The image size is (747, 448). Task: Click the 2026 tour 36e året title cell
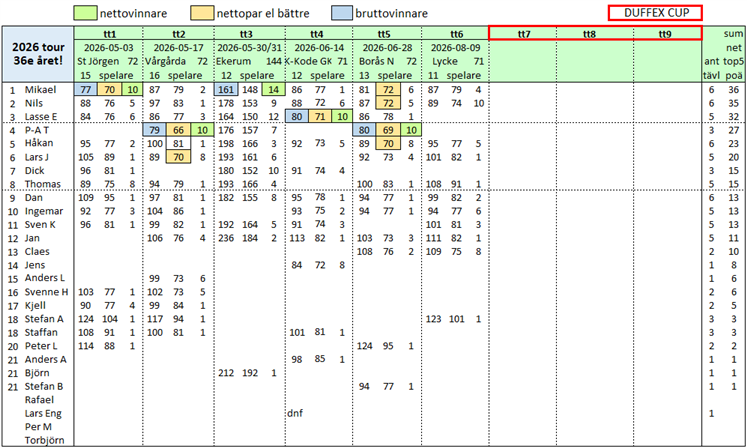tap(38, 54)
